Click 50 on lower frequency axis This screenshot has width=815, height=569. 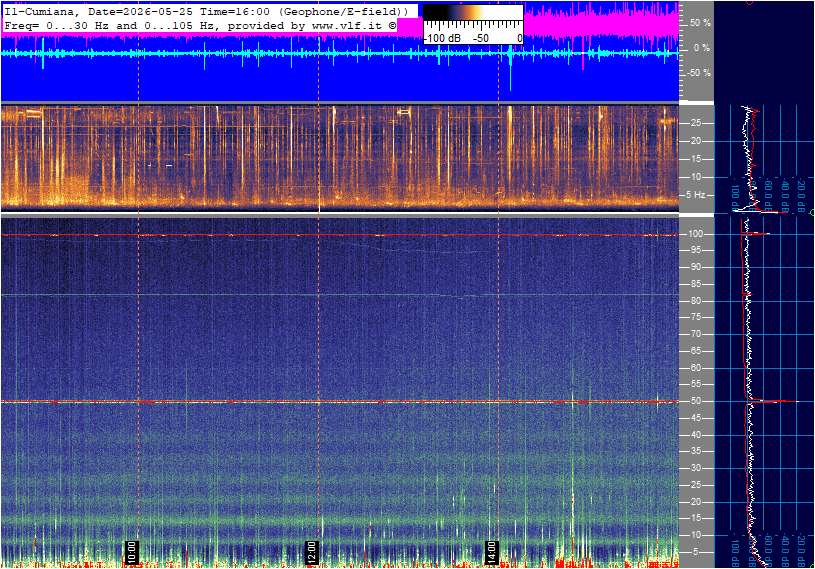pos(695,401)
